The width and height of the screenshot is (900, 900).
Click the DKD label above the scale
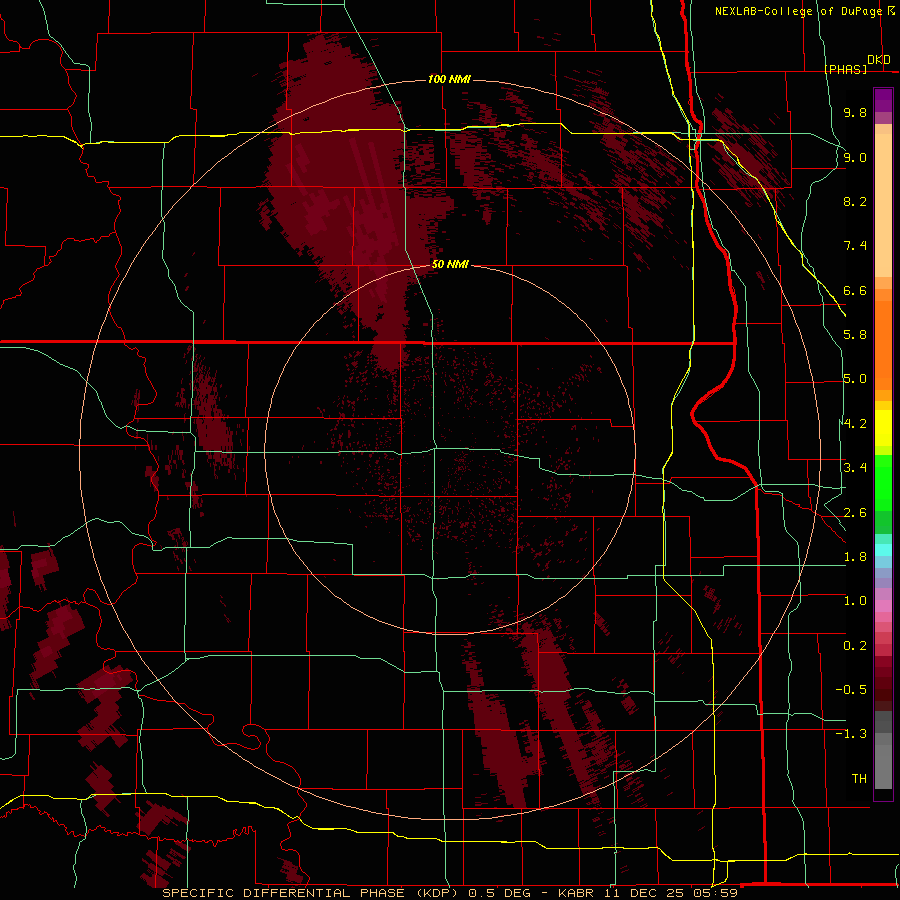click(879, 60)
